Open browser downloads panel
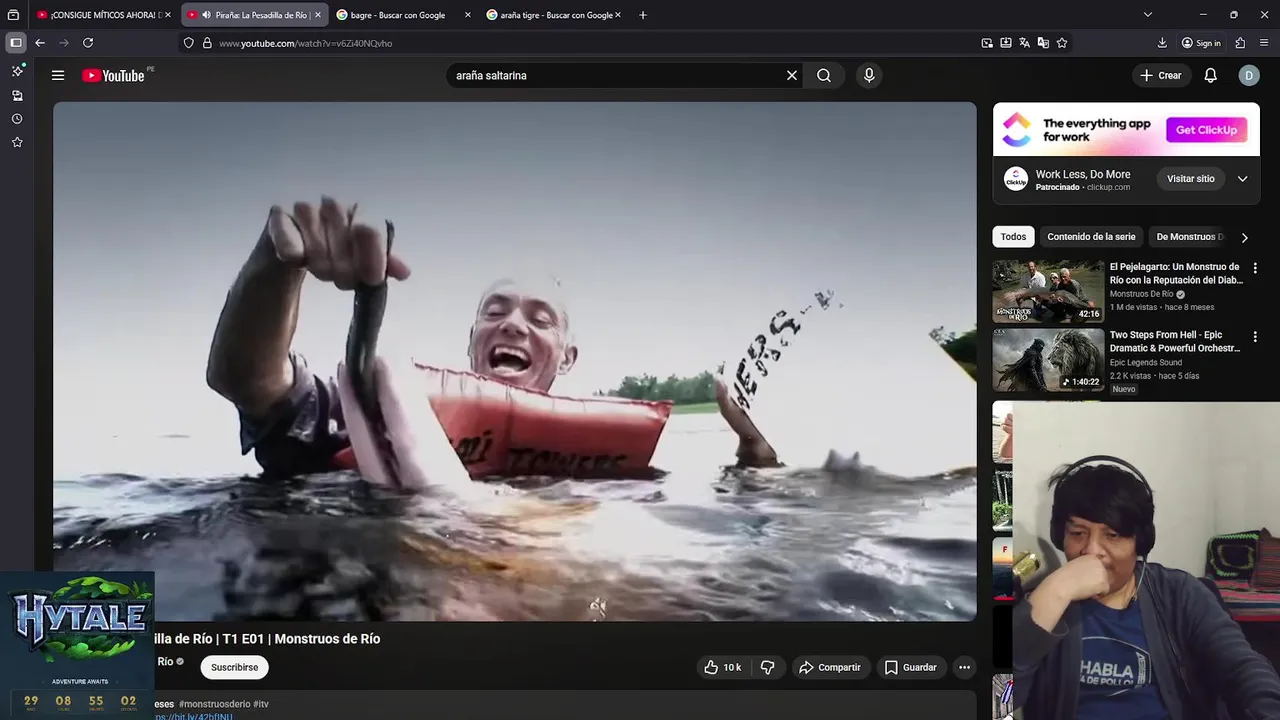 (x=1162, y=43)
